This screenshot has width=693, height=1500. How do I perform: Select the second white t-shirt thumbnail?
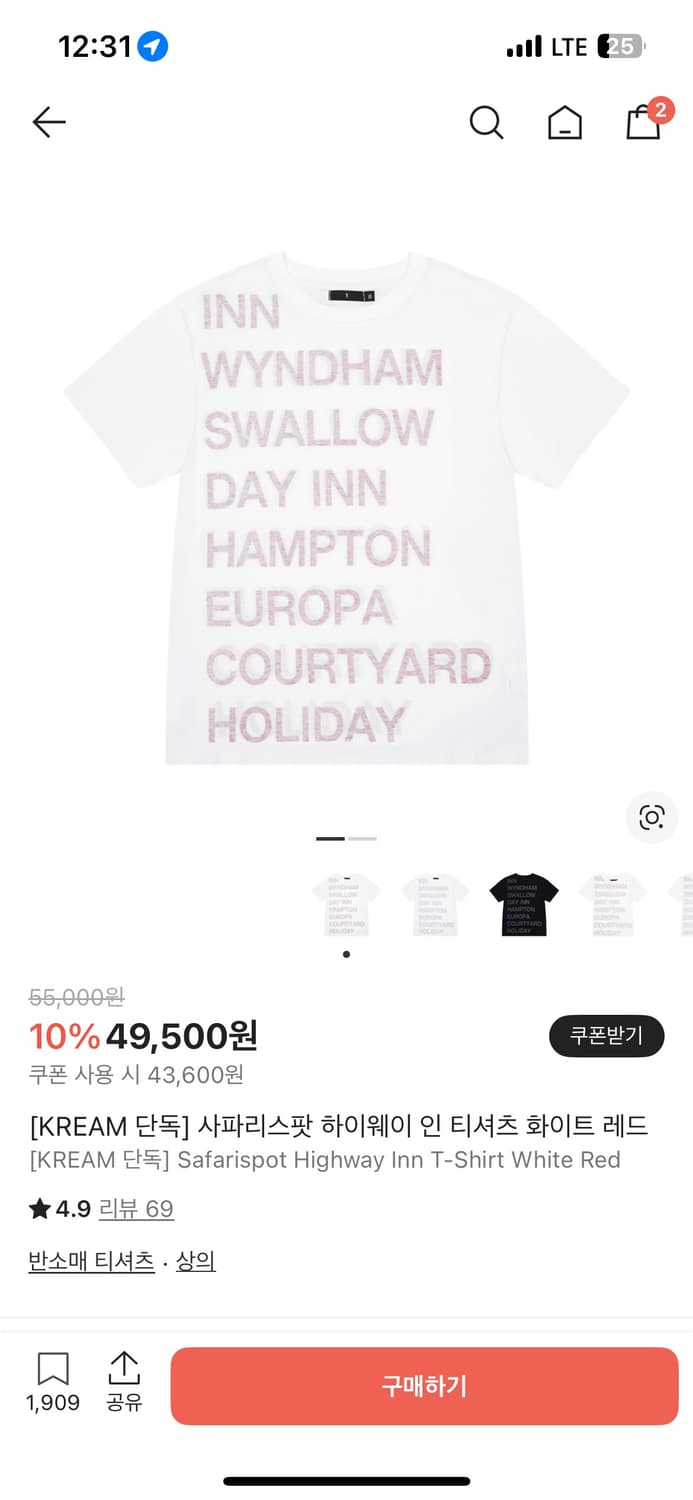pyautogui.click(x=435, y=904)
